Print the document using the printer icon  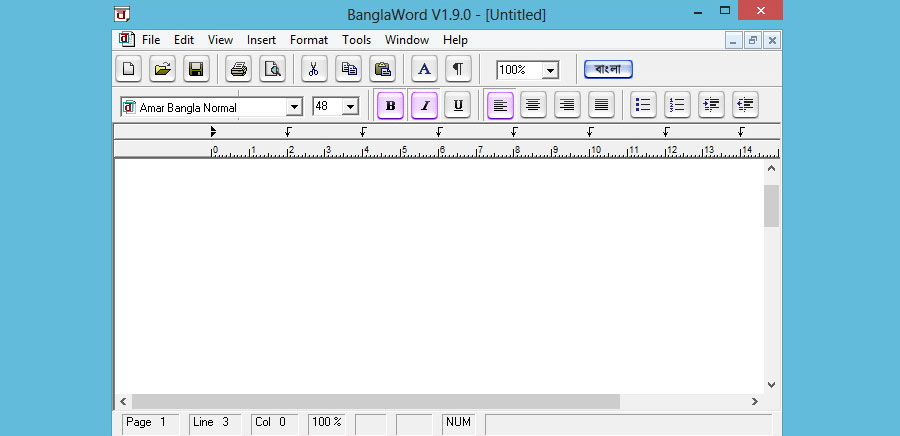239,69
